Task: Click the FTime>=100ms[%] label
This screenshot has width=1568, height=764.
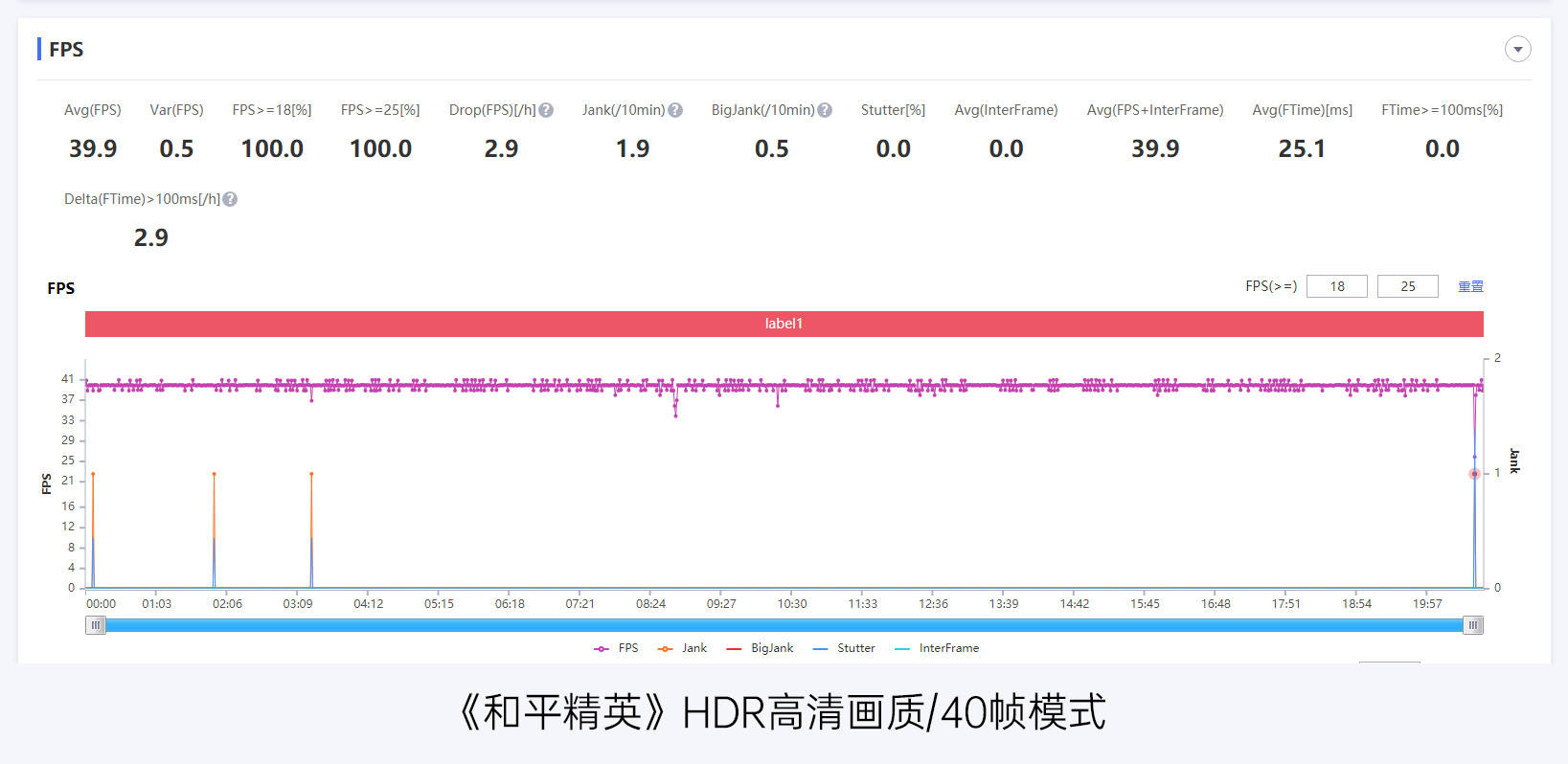Action: pyautogui.click(x=1442, y=110)
